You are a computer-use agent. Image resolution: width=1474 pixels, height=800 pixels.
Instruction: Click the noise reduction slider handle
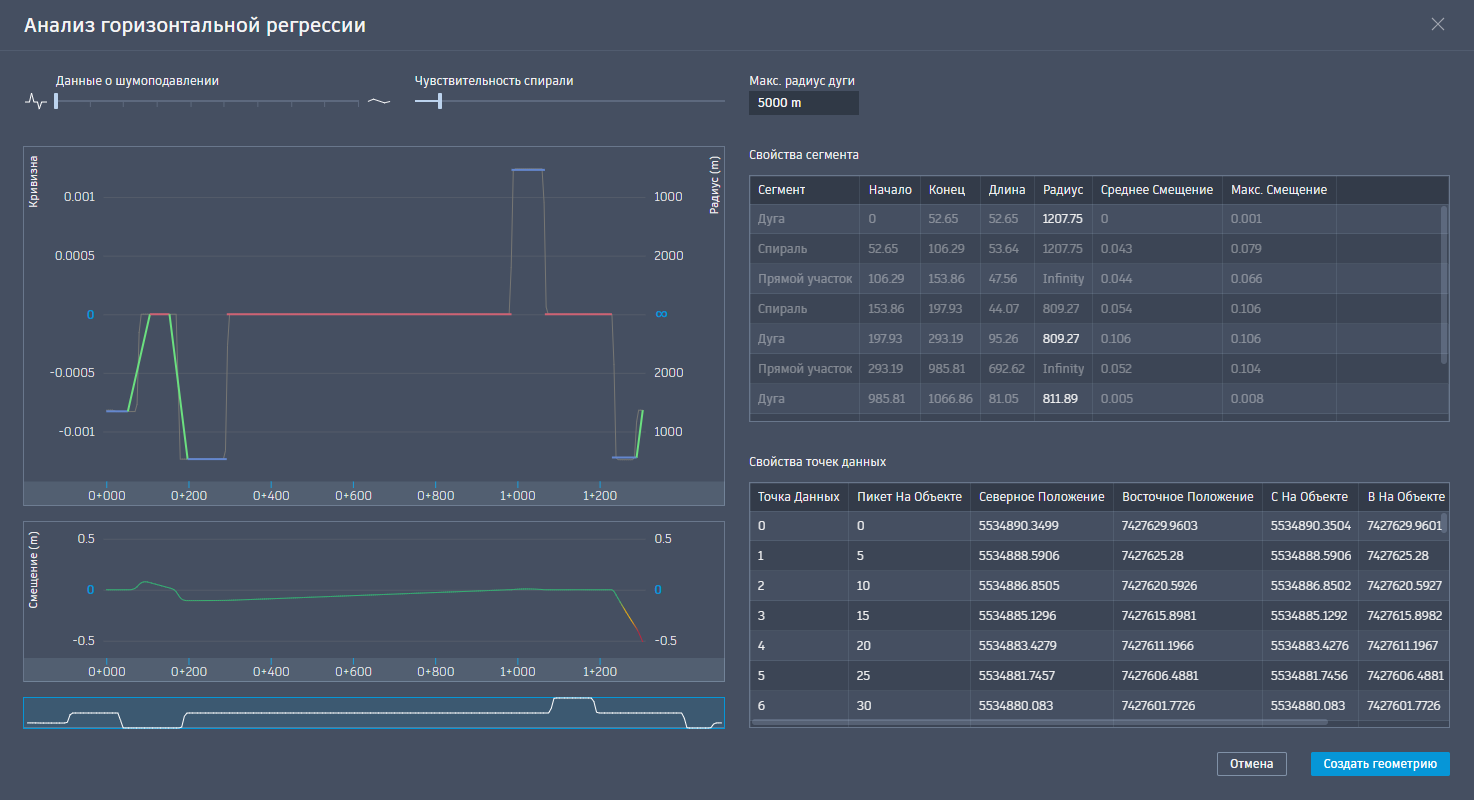tap(56, 100)
